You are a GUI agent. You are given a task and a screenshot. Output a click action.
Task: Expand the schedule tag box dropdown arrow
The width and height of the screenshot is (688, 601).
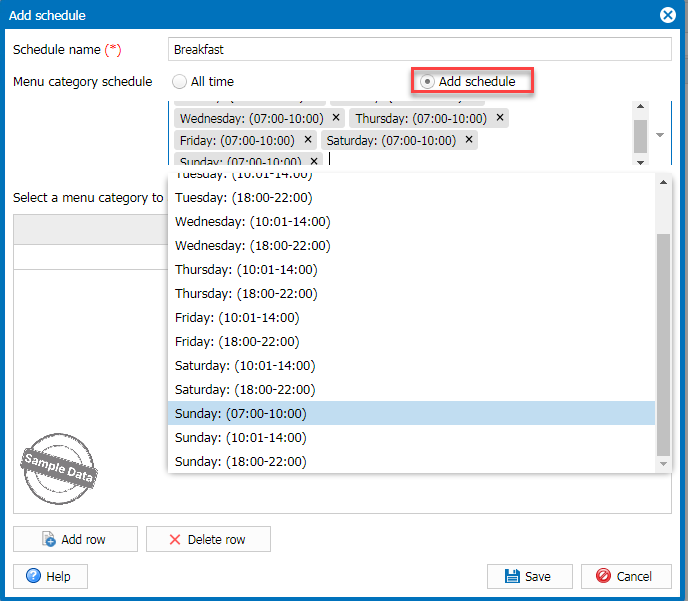point(660,134)
